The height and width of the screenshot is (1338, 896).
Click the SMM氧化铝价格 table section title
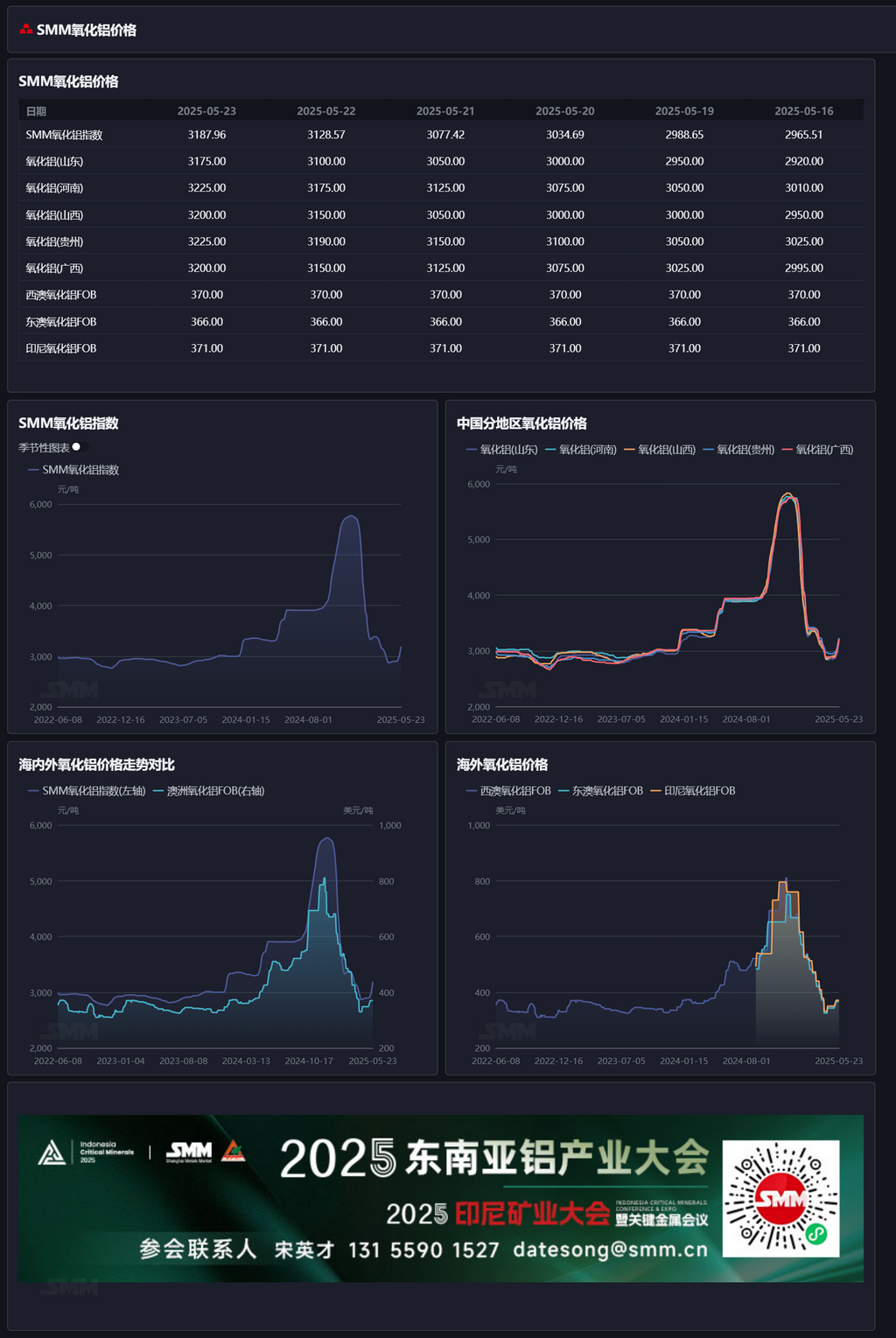tap(68, 81)
